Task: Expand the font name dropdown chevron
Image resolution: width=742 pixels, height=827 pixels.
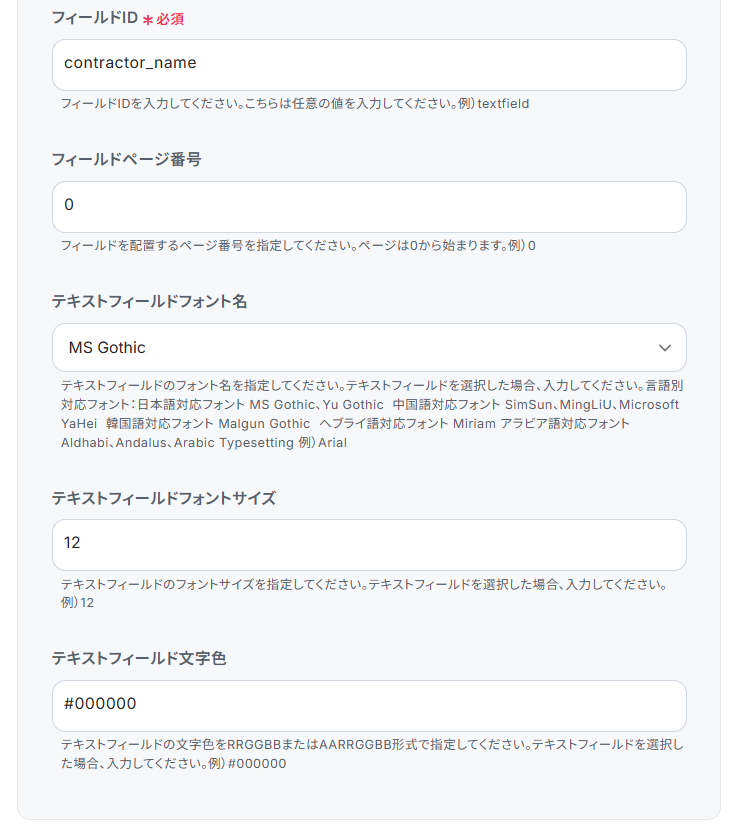Action: (x=665, y=348)
